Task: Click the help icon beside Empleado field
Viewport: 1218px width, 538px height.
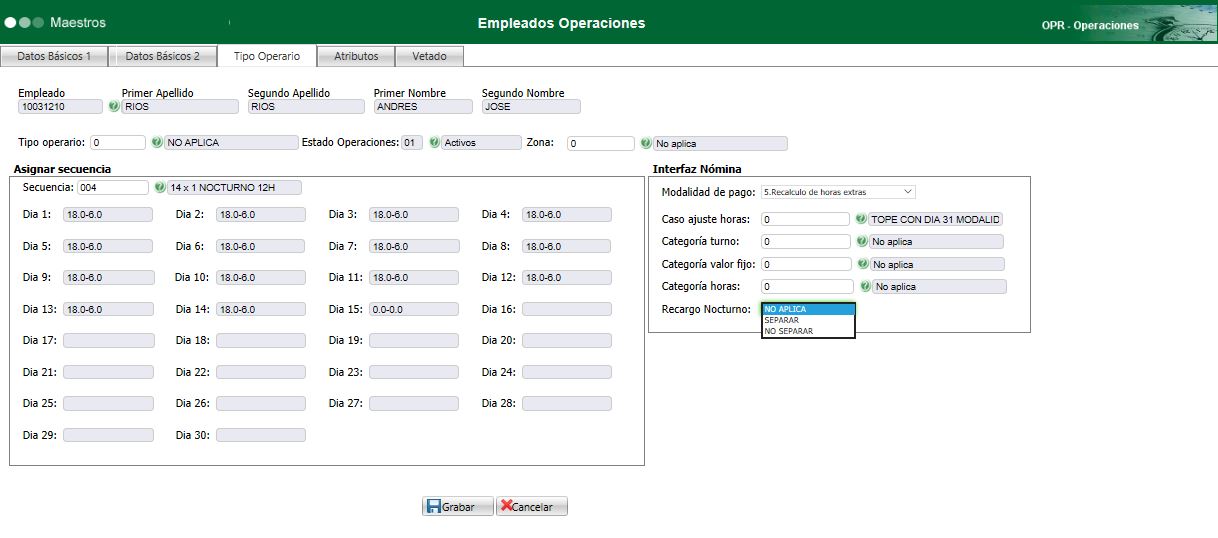Action: point(113,106)
